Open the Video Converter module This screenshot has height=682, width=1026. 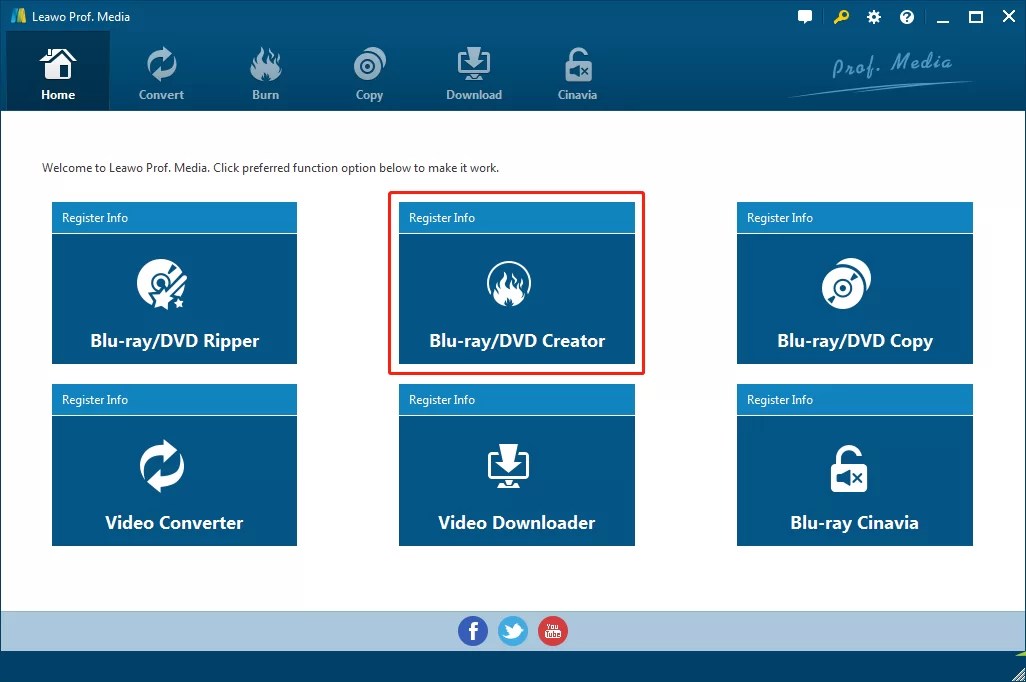pyautogui.click(x=174, y=480)
